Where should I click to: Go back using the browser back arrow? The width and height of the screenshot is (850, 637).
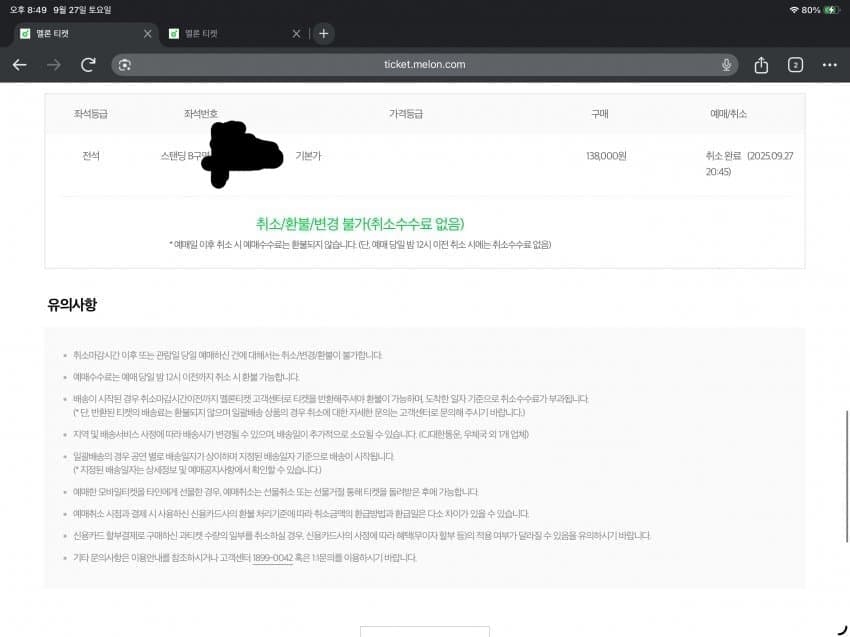[x=20, y=64]
